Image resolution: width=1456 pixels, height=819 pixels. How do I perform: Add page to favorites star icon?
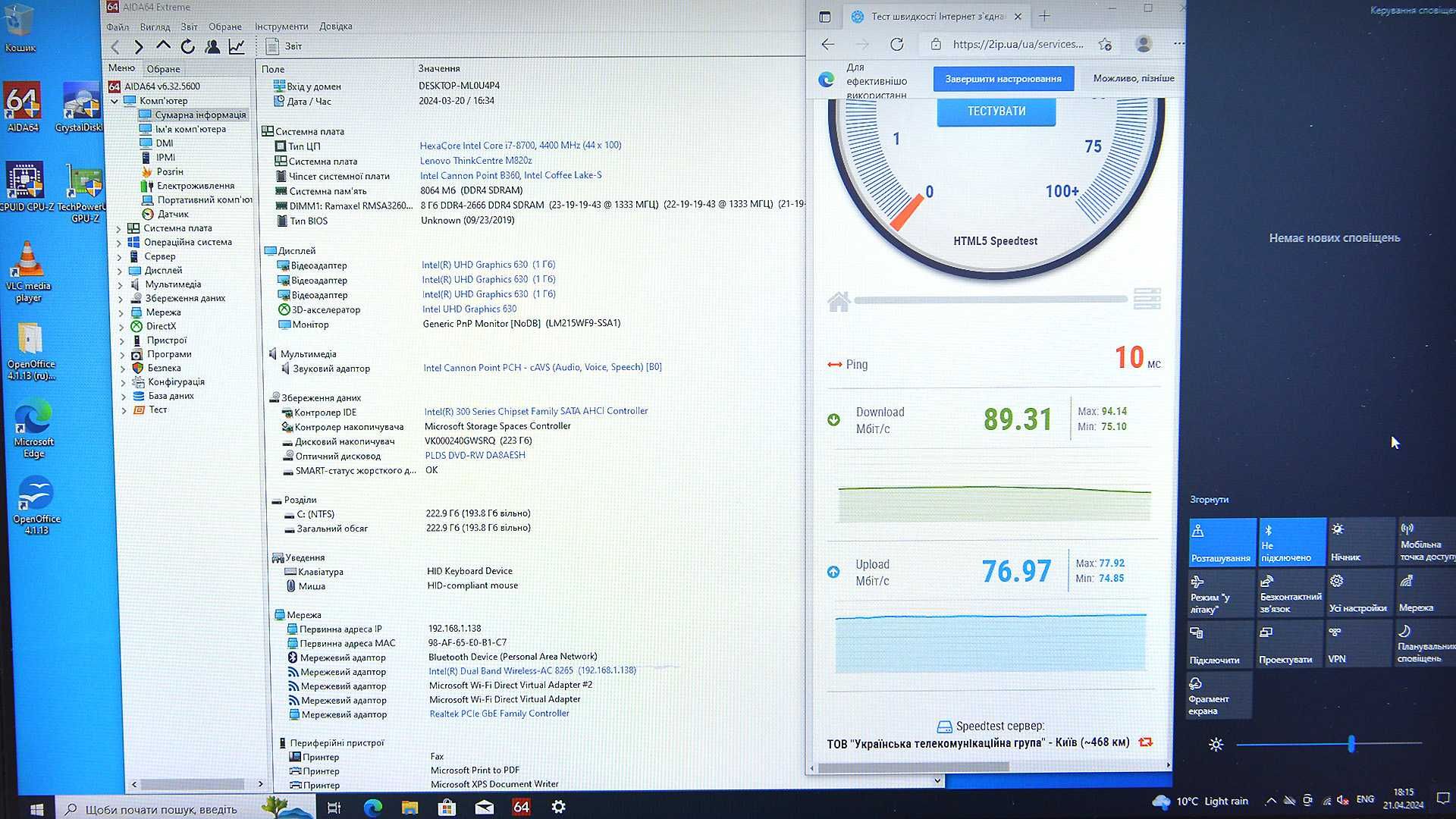coord(1106,44)
